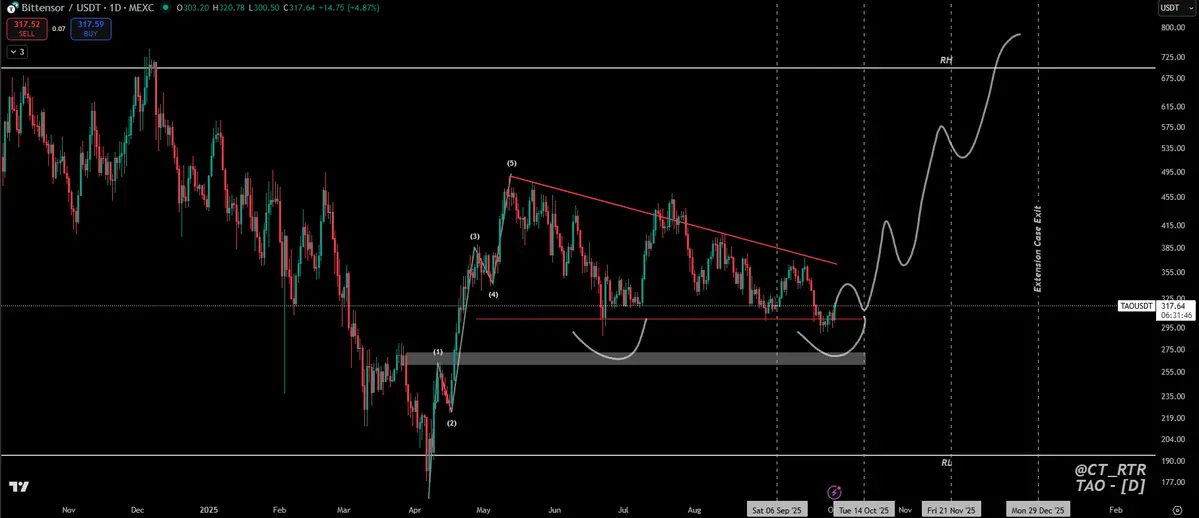Click the 219.00 price axis label
The height and width of the screenshot is (518, 1199).
(1171, 419)
